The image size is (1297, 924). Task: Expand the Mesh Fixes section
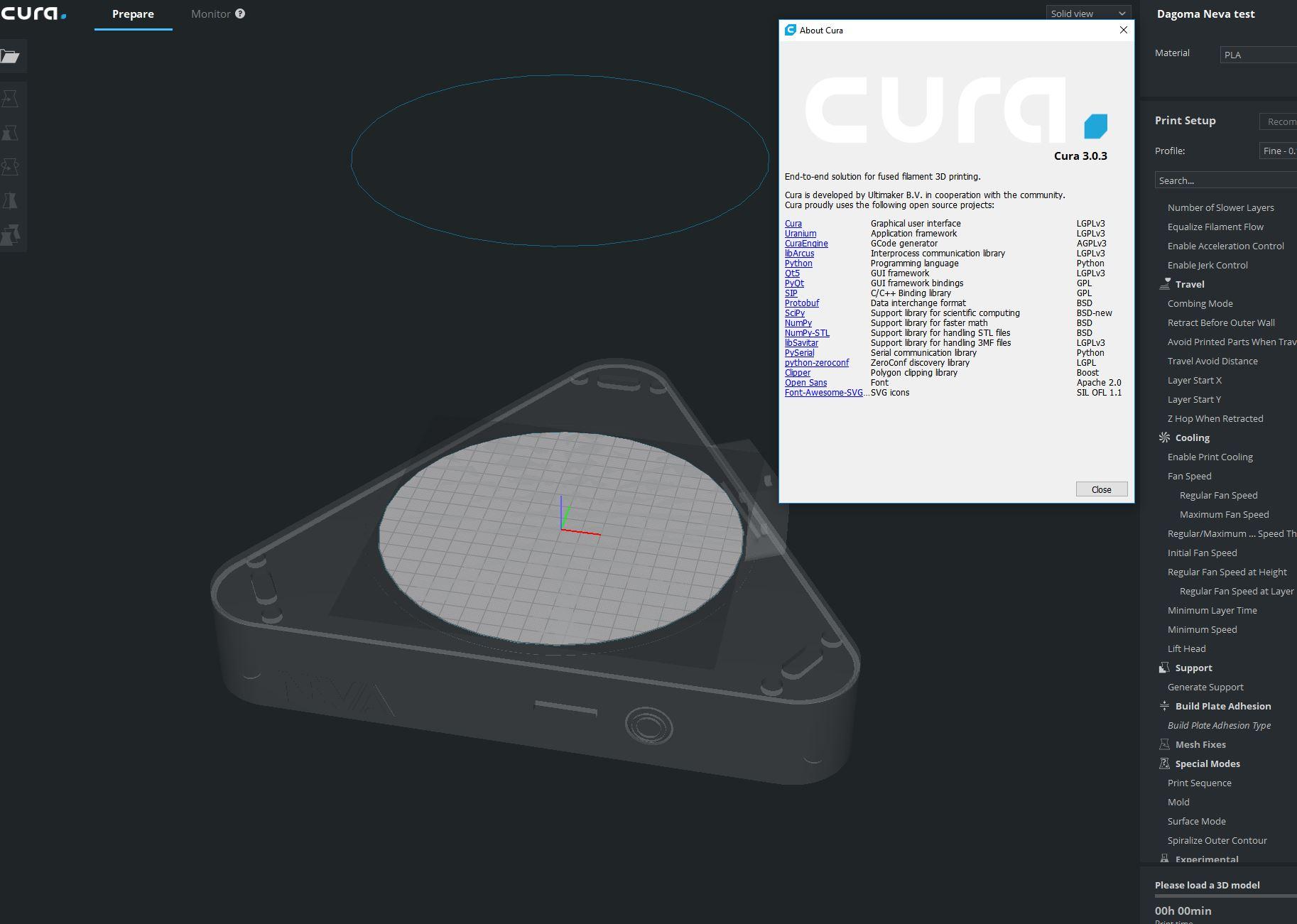click(x=1200, y=744)
